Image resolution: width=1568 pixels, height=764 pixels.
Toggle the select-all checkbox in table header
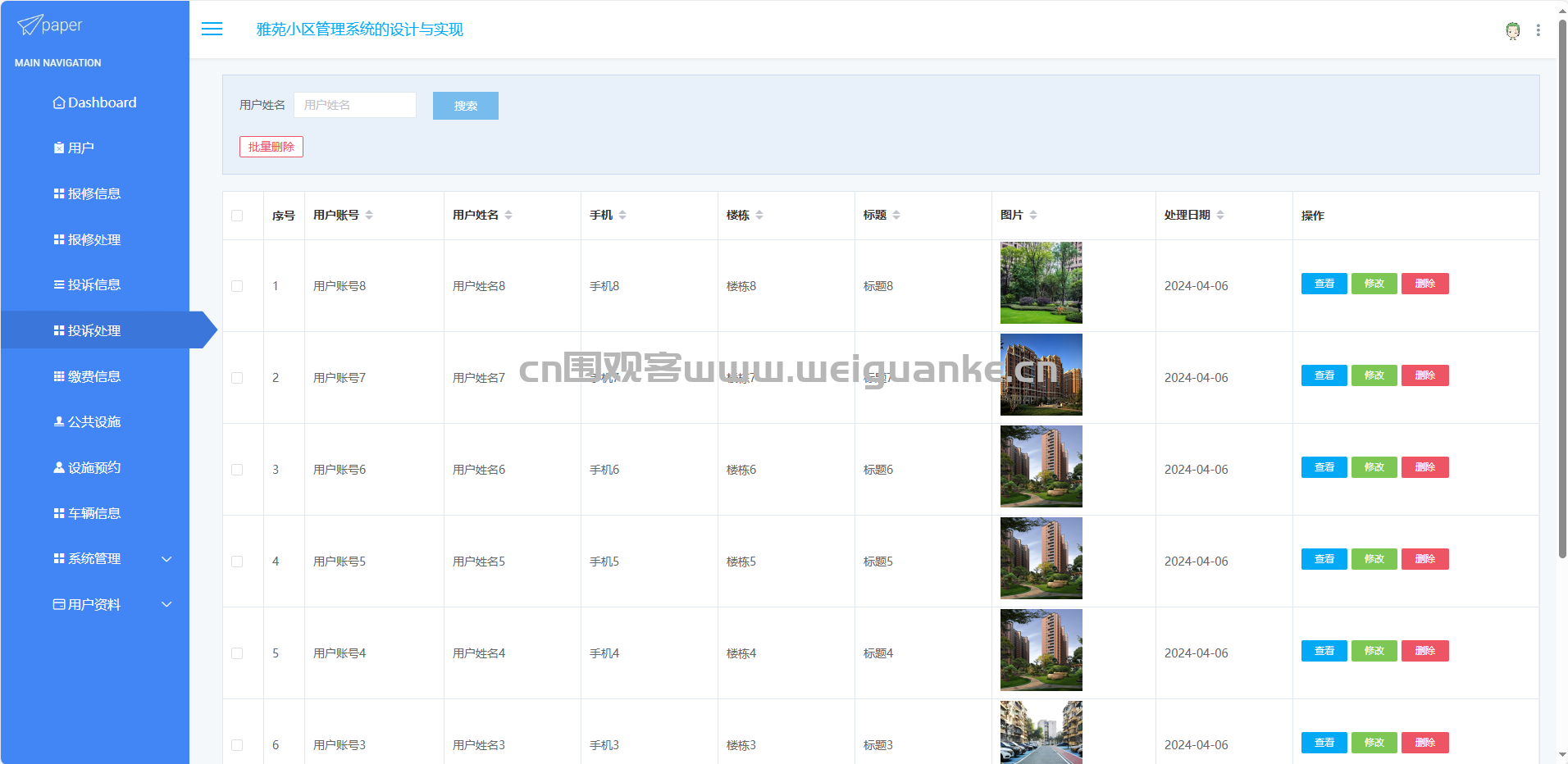tap(237, 216)
